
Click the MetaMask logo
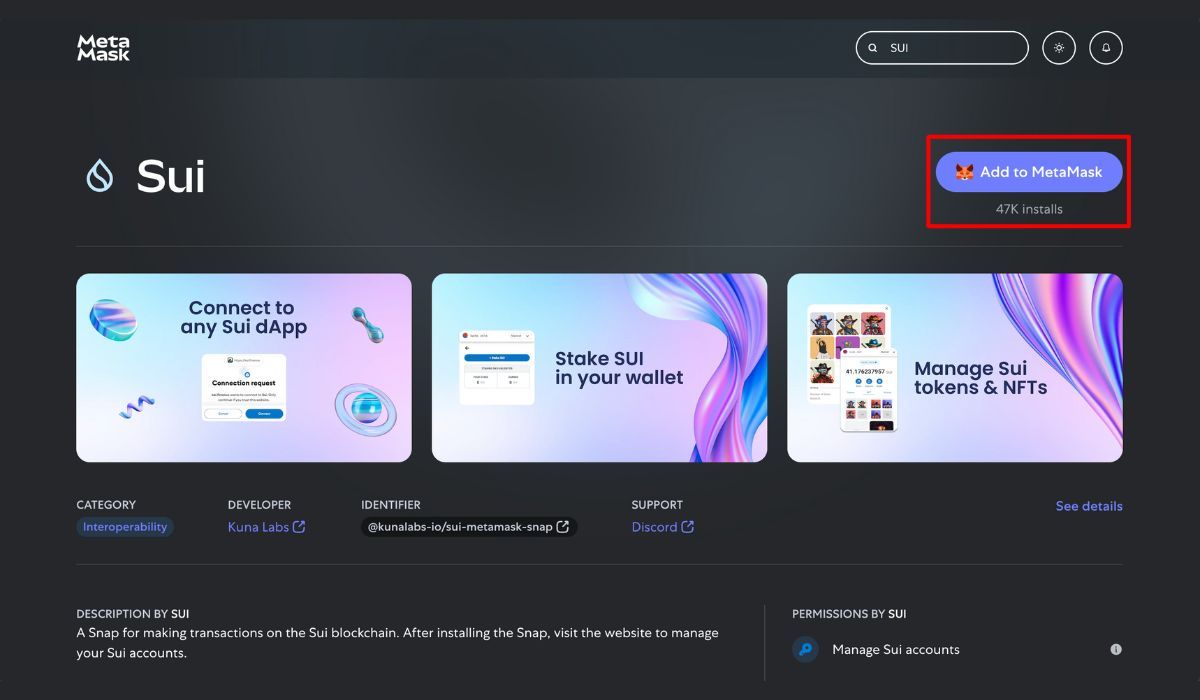(x=104, y=48)
